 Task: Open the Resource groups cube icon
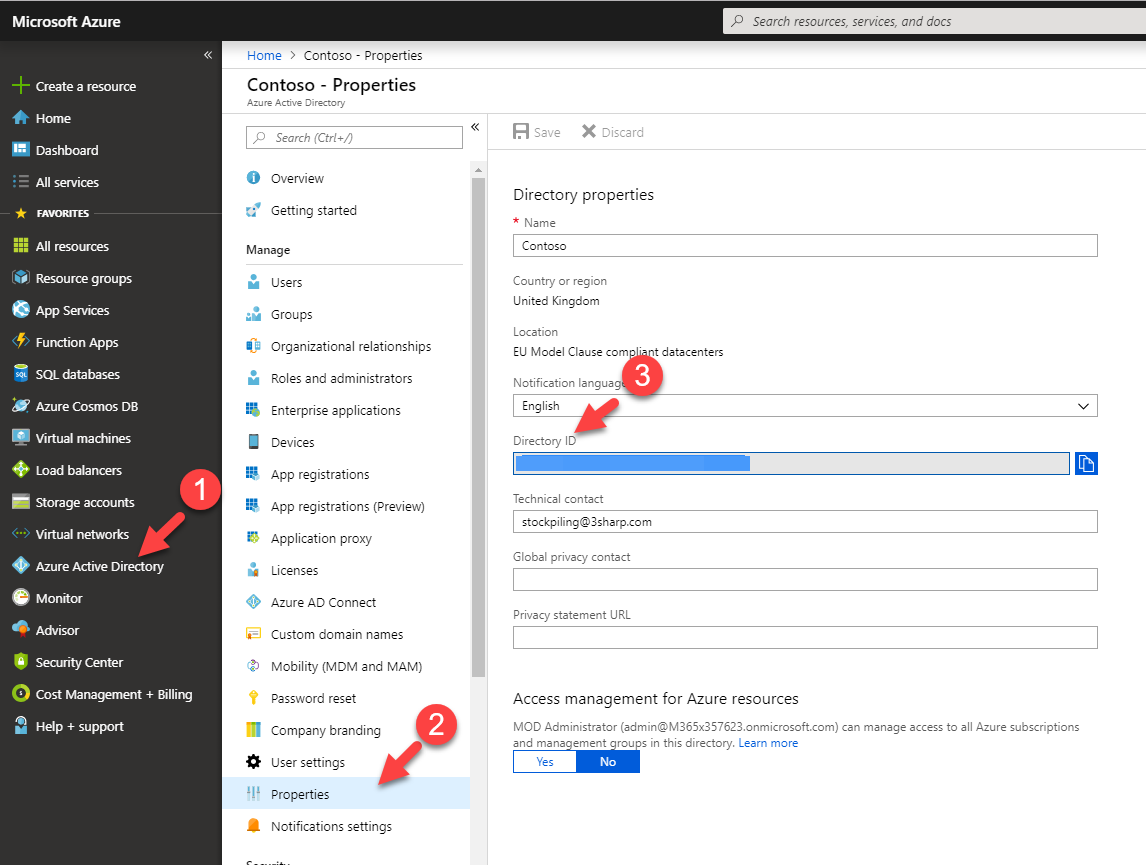20,278
